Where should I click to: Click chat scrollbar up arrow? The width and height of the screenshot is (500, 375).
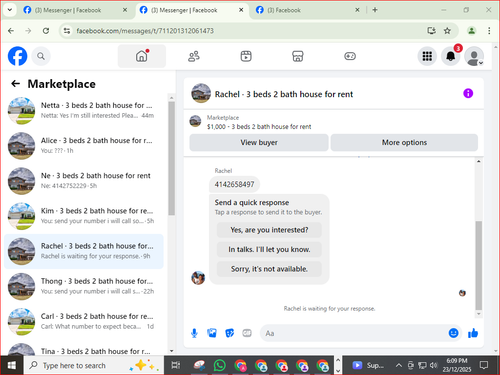(479, 161)
